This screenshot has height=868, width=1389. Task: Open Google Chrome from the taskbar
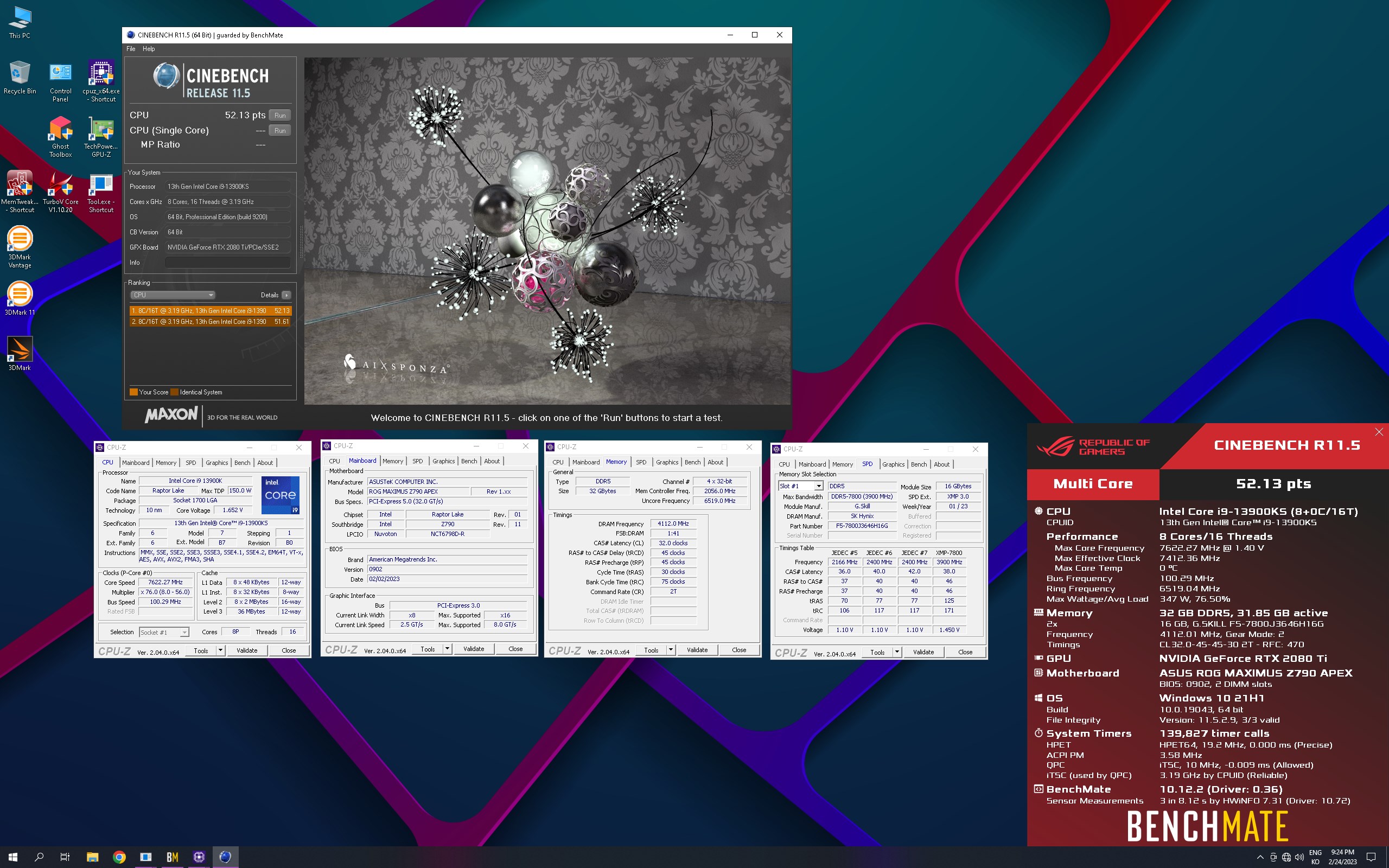tap(119, 857)
